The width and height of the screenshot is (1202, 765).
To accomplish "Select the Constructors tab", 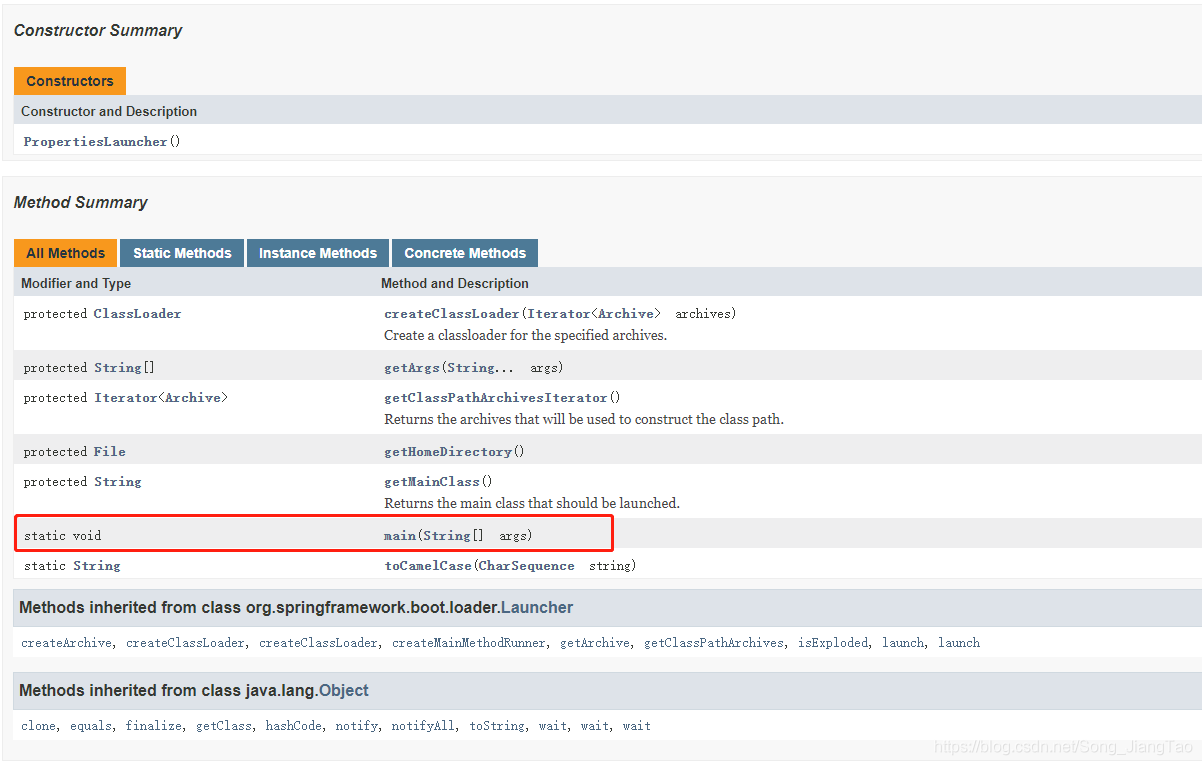I will (x=70, y=81).
